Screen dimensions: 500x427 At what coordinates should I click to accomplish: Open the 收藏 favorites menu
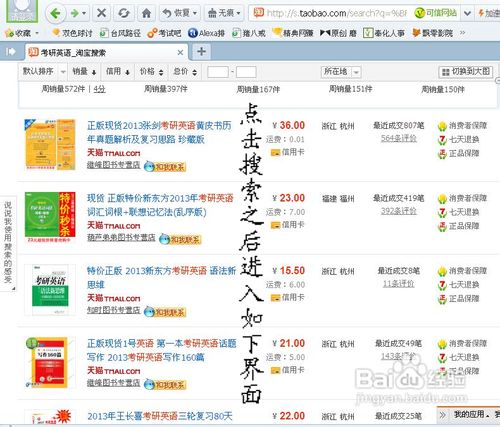[x=22, y=33]
